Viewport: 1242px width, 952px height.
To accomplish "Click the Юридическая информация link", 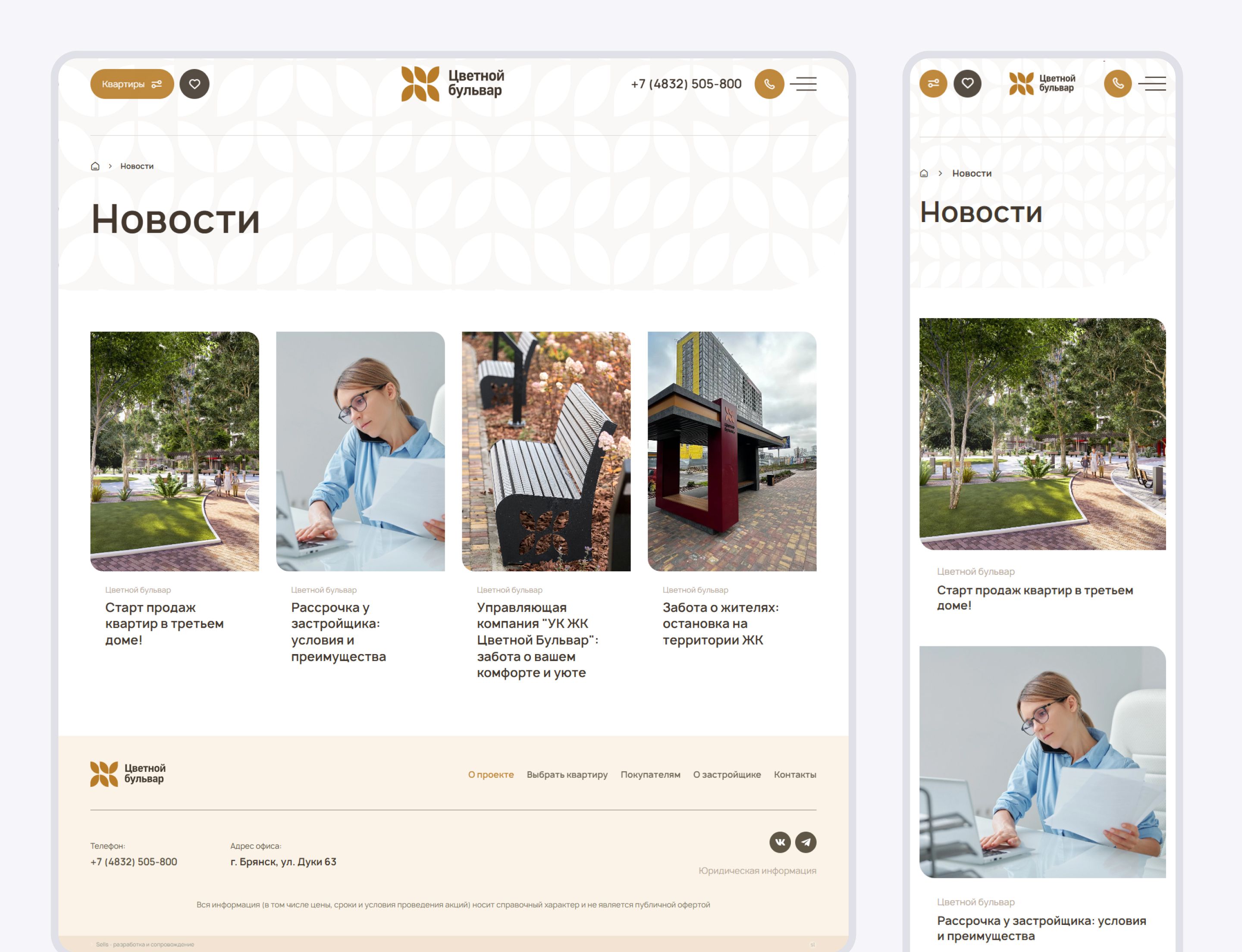I will tap(757, 871).
